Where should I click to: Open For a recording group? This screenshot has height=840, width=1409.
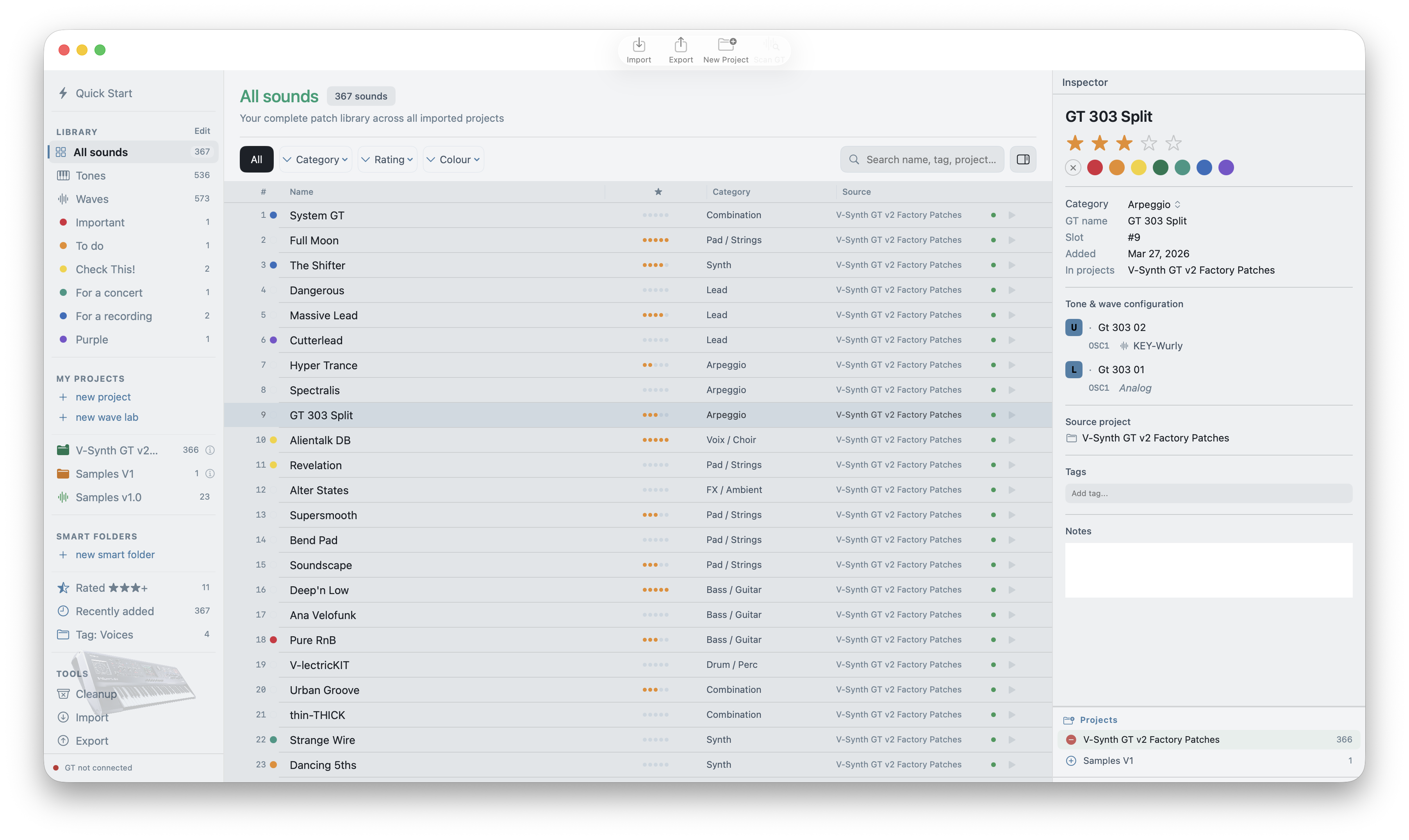(x=134, y=316)
